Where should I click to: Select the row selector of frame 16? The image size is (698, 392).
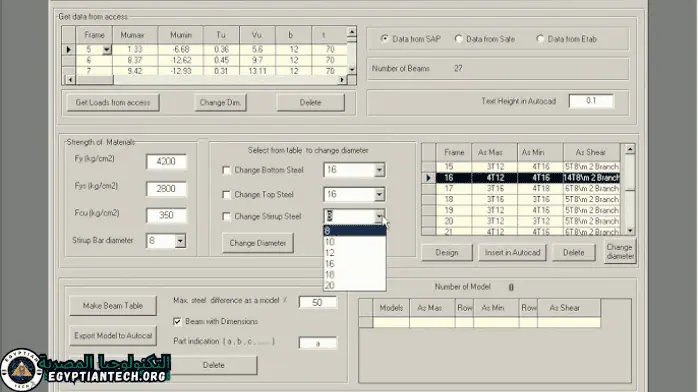(429, 178)
